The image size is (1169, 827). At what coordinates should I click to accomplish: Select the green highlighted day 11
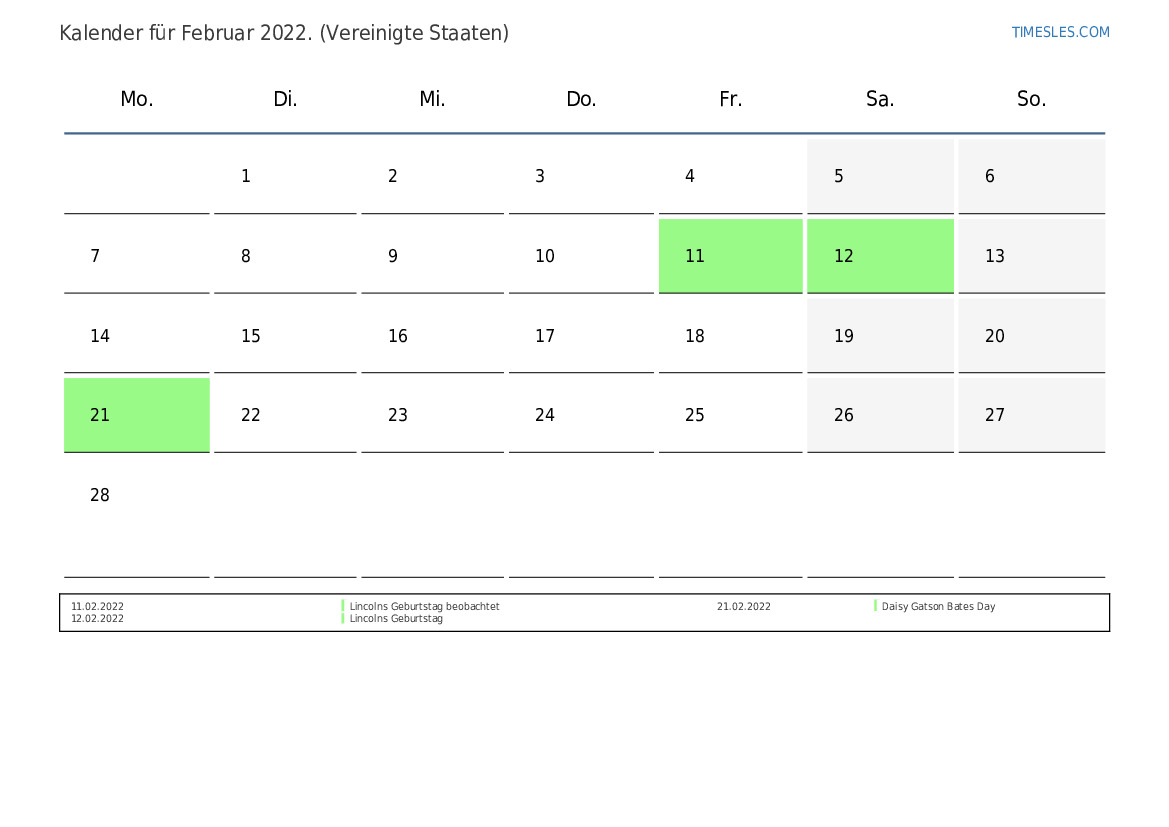point(730,256)
